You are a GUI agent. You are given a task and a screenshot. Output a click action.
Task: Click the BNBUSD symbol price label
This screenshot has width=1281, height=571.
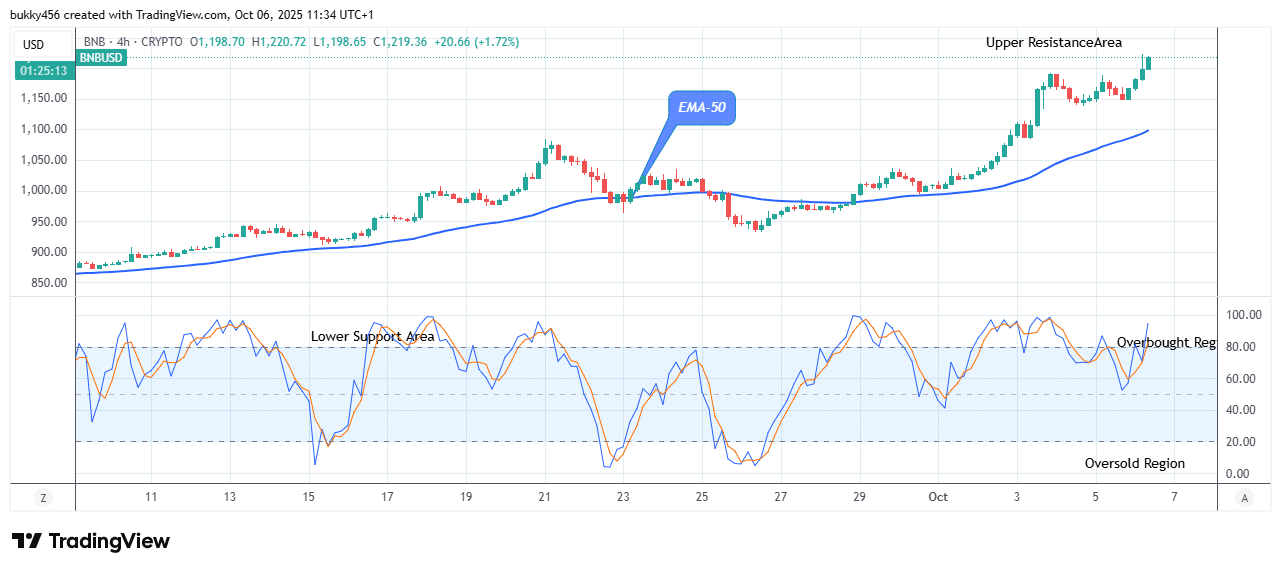[100, 58]
